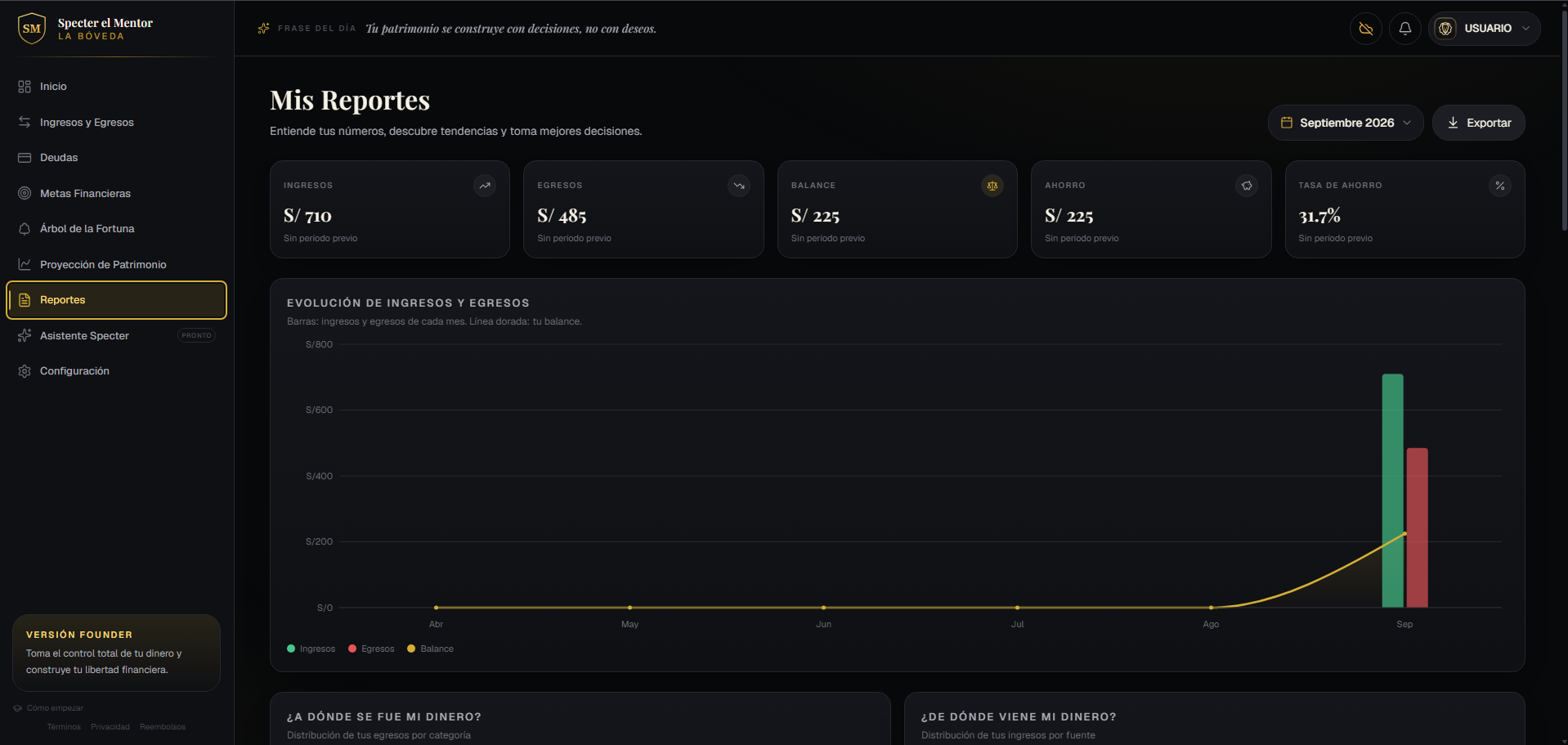1568x745 pixels.
Task: Click the Cómo empezar icon
Action: (x=17, y=708)
